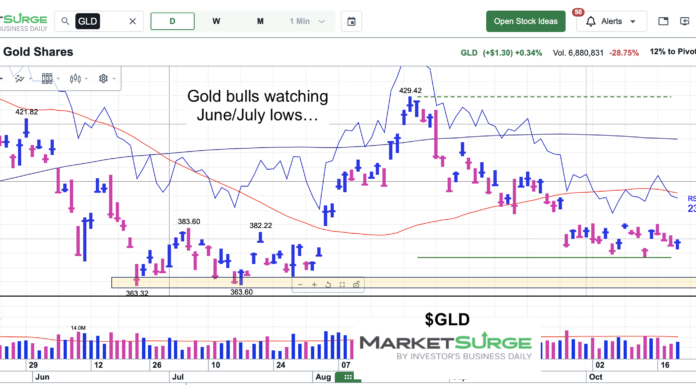Click the -28.75% volume change value
Screen dimensions: 696x385
(x=624, y=53)
